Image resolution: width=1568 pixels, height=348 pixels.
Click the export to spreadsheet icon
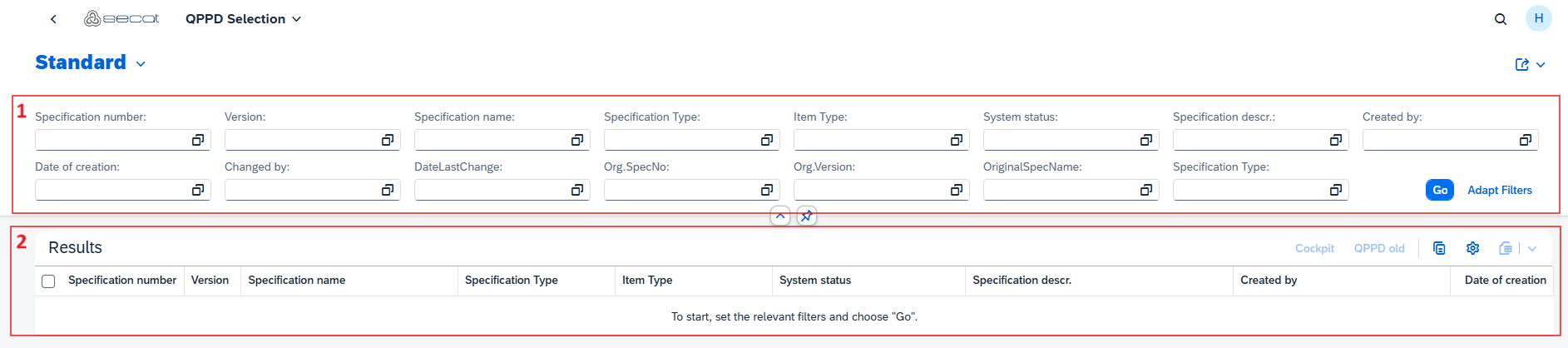coord(1506,248)
